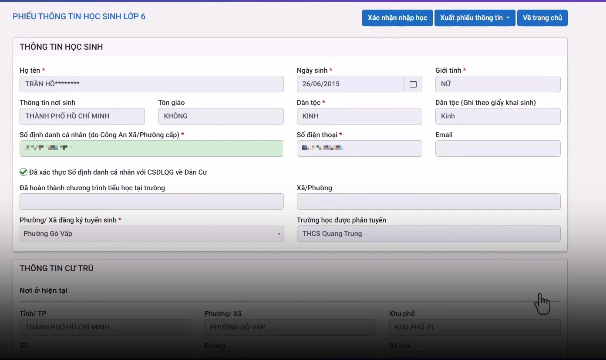The height and width of the screenshot is (360, 606).
Task: Click the empty Email field
Action: point(498,148)
